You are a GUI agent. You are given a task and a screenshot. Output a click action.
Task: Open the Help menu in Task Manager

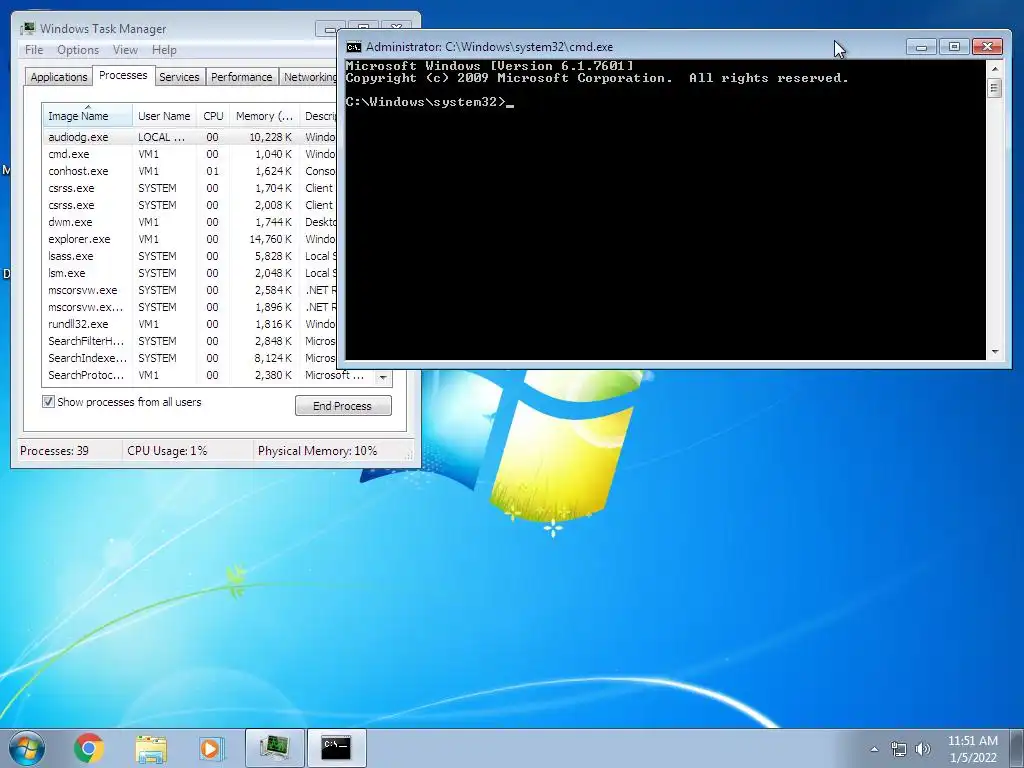click(164, 50)
